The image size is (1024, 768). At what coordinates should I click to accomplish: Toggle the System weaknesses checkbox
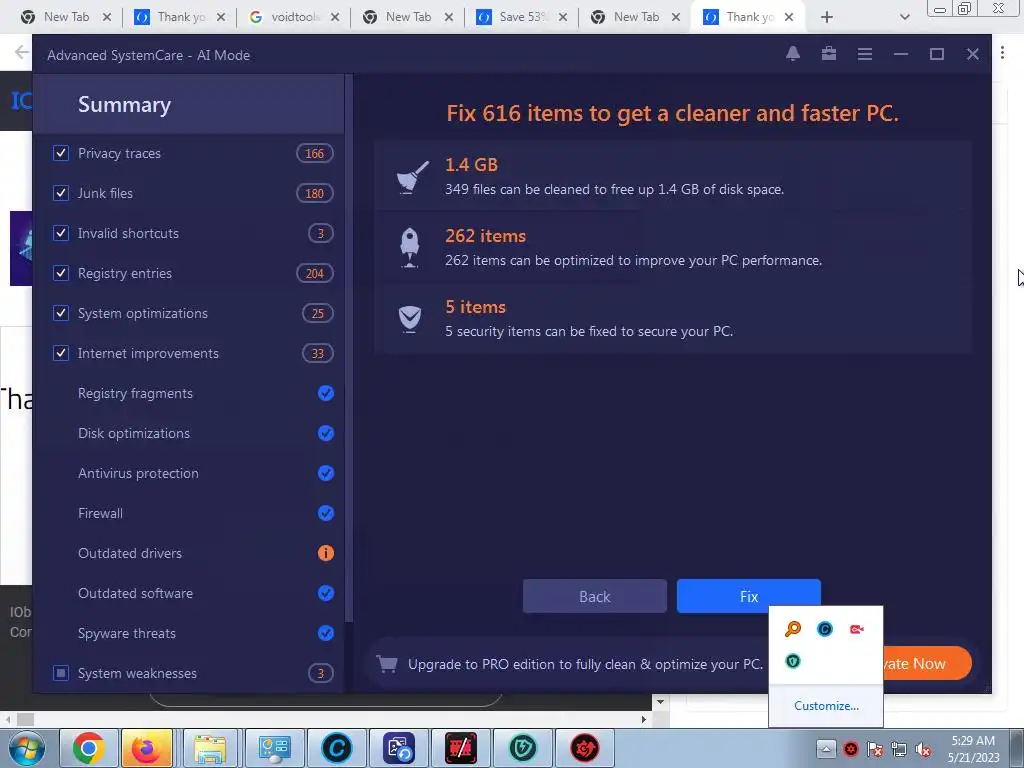point(61,673)
